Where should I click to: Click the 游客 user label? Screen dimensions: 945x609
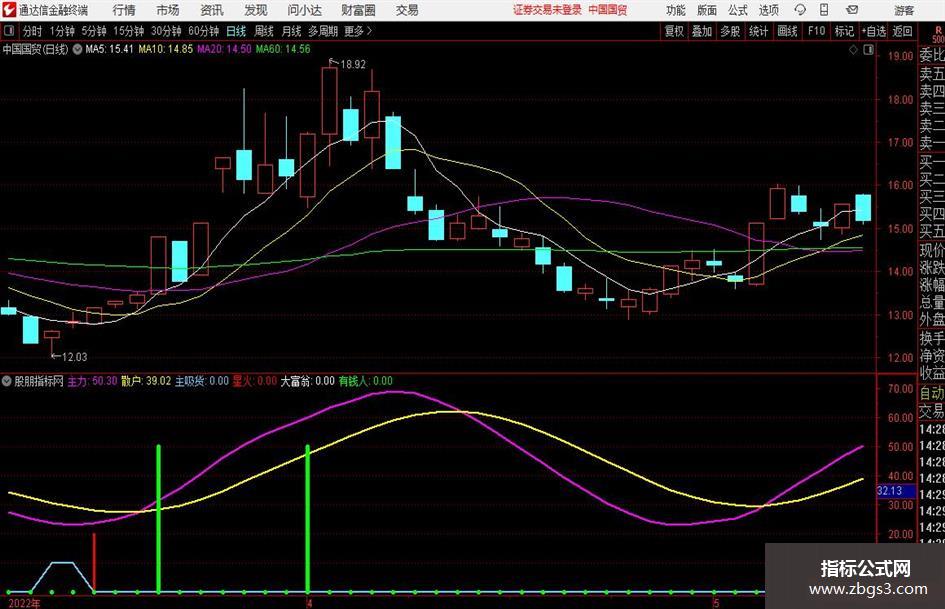tap(903, 10)
